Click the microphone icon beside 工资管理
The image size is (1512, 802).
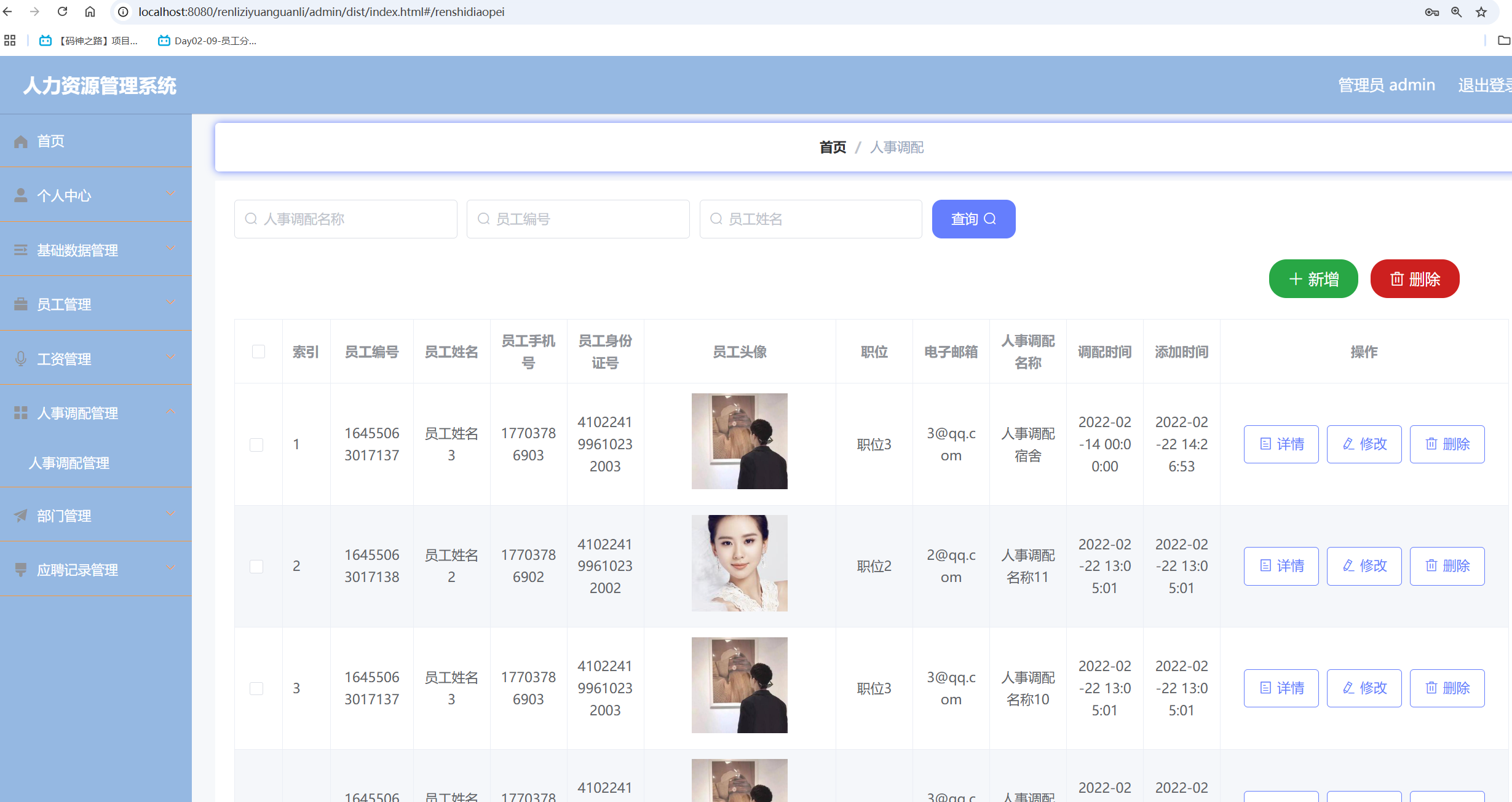21,358
